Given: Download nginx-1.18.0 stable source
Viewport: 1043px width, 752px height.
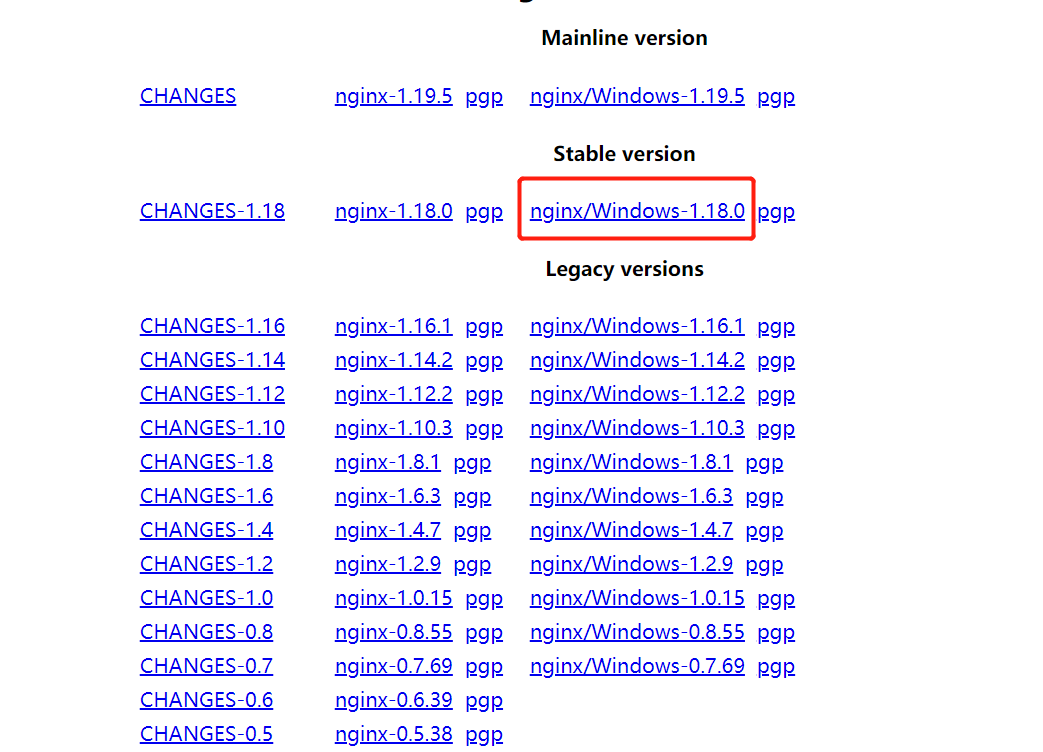Looking at the screenshot, I should tap(394, 211).
